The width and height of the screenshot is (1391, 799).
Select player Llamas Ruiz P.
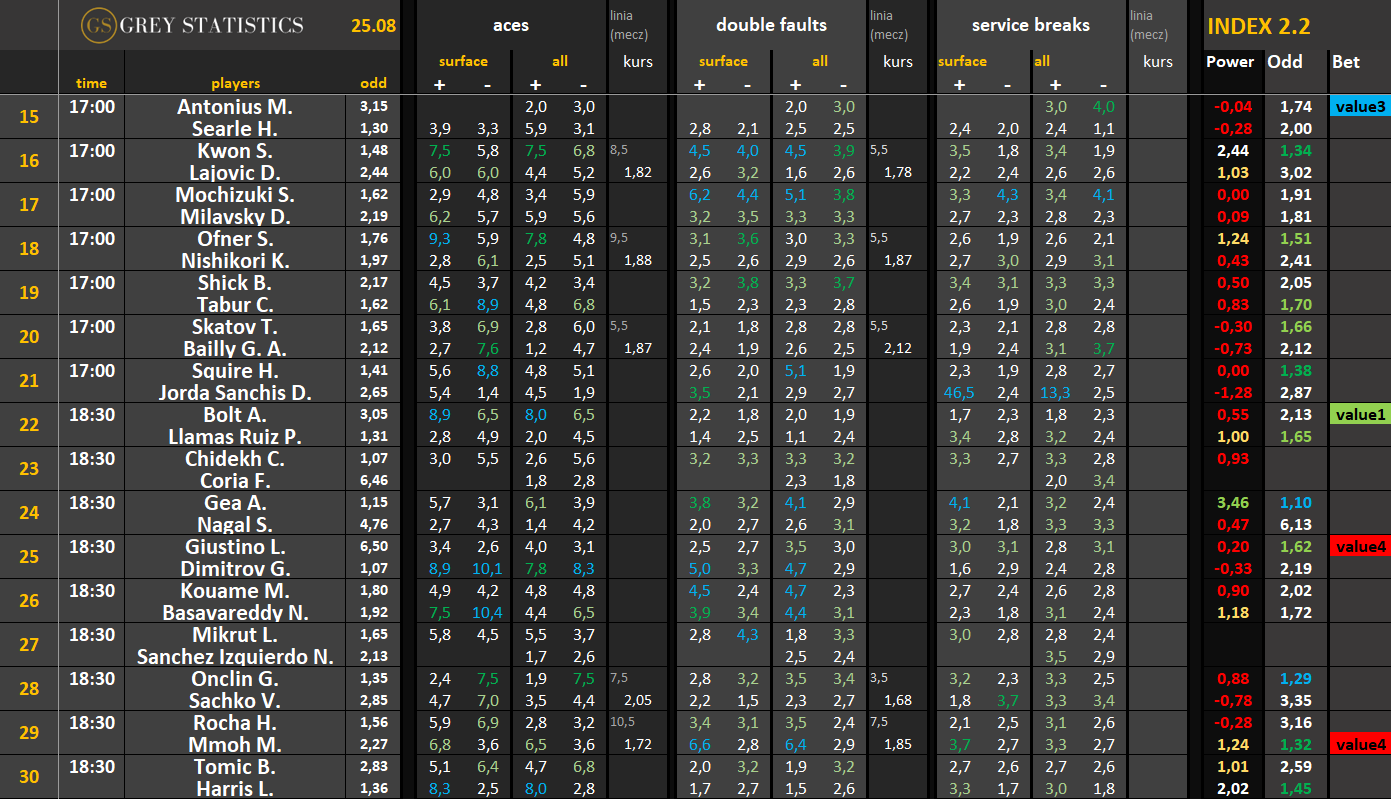click(235, 436)
